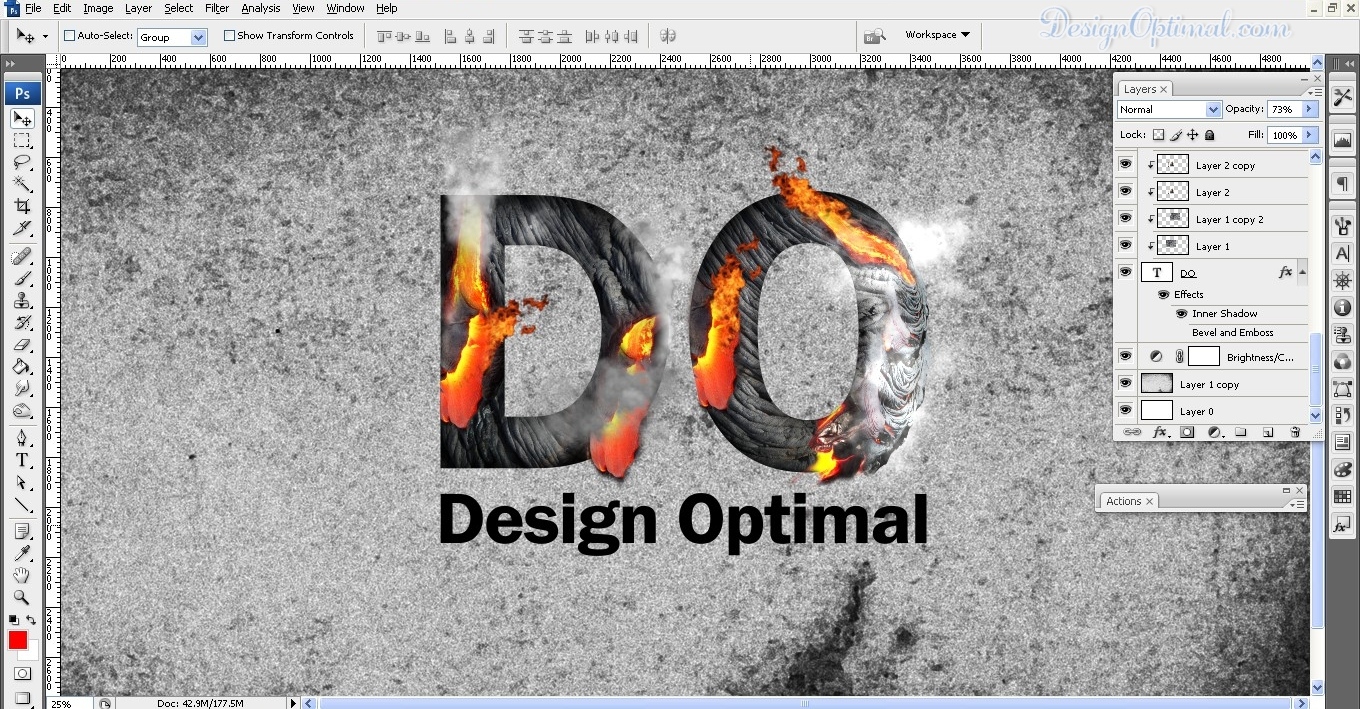The height and width of the screenshot is (709, 1360).
Task: Create a new layer via Layers panel icon
Action: click(x=1268, y=432)
